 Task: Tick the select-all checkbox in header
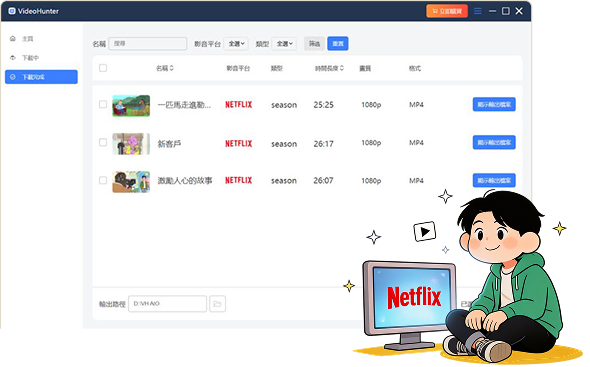[x=103, y=68]
